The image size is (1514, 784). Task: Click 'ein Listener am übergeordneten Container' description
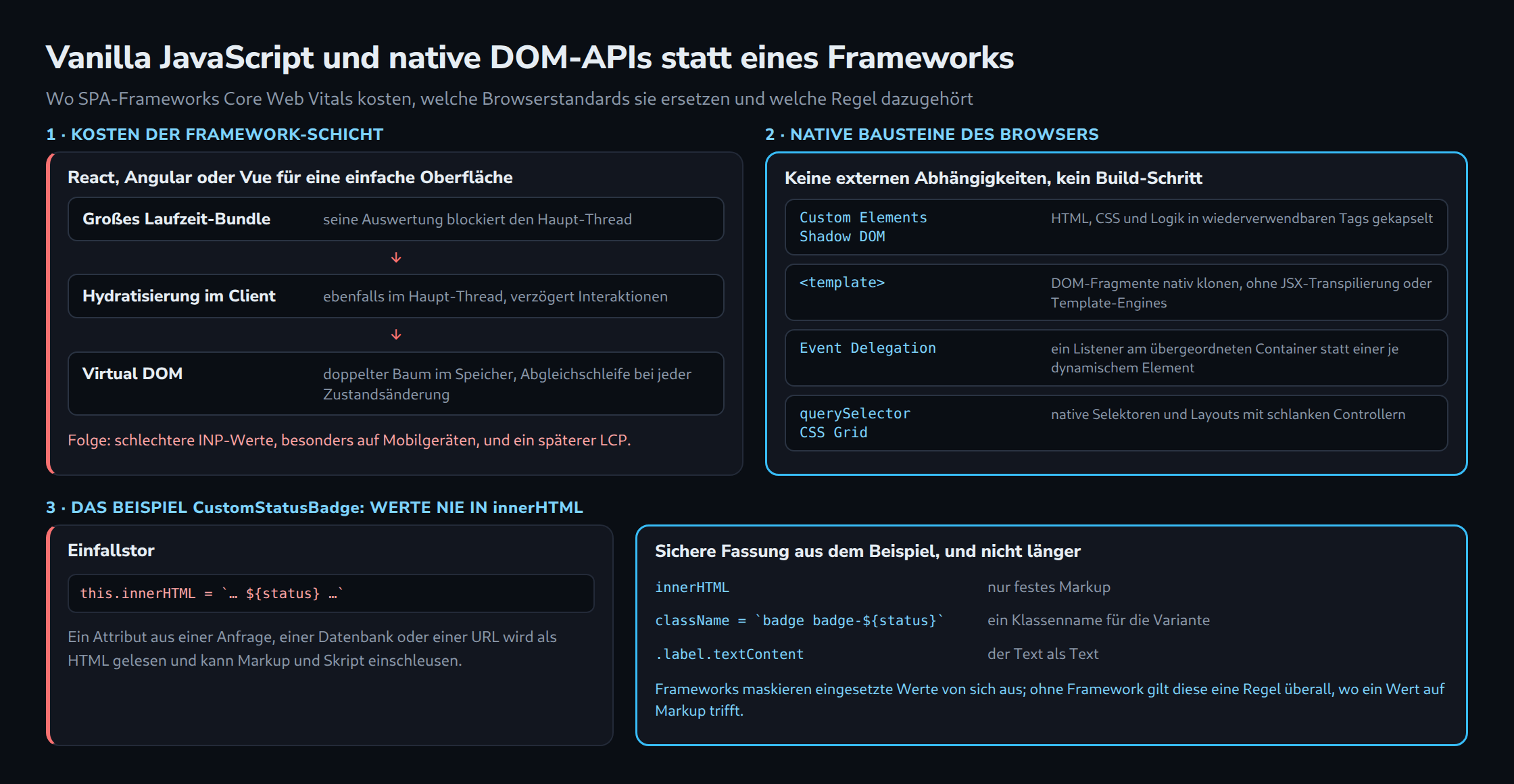(x=1225, y=358)
